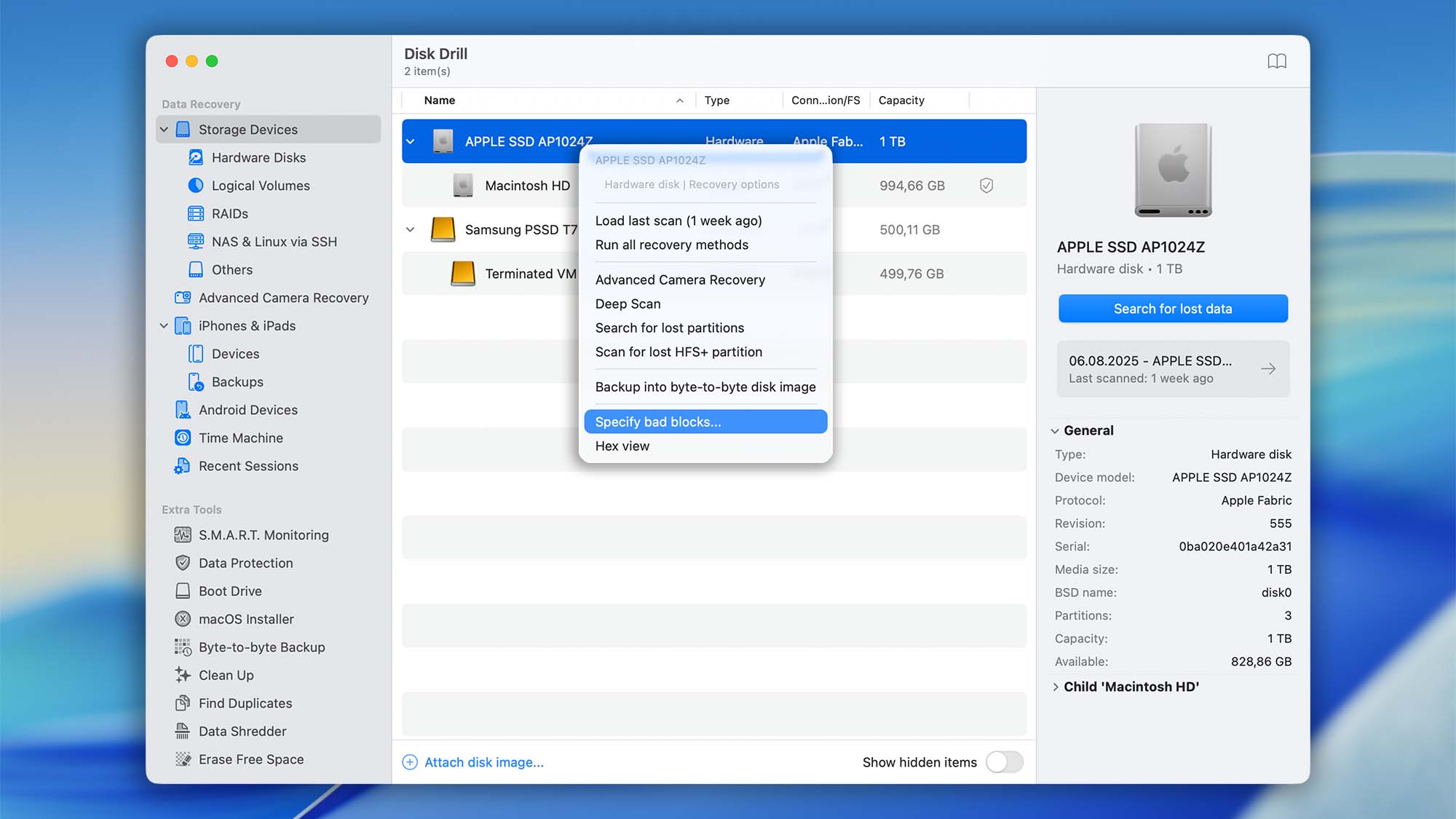Click the BSD name value disk0
The width and height of the screenshot is (1456, 819).
click(x=1276, y=593)
